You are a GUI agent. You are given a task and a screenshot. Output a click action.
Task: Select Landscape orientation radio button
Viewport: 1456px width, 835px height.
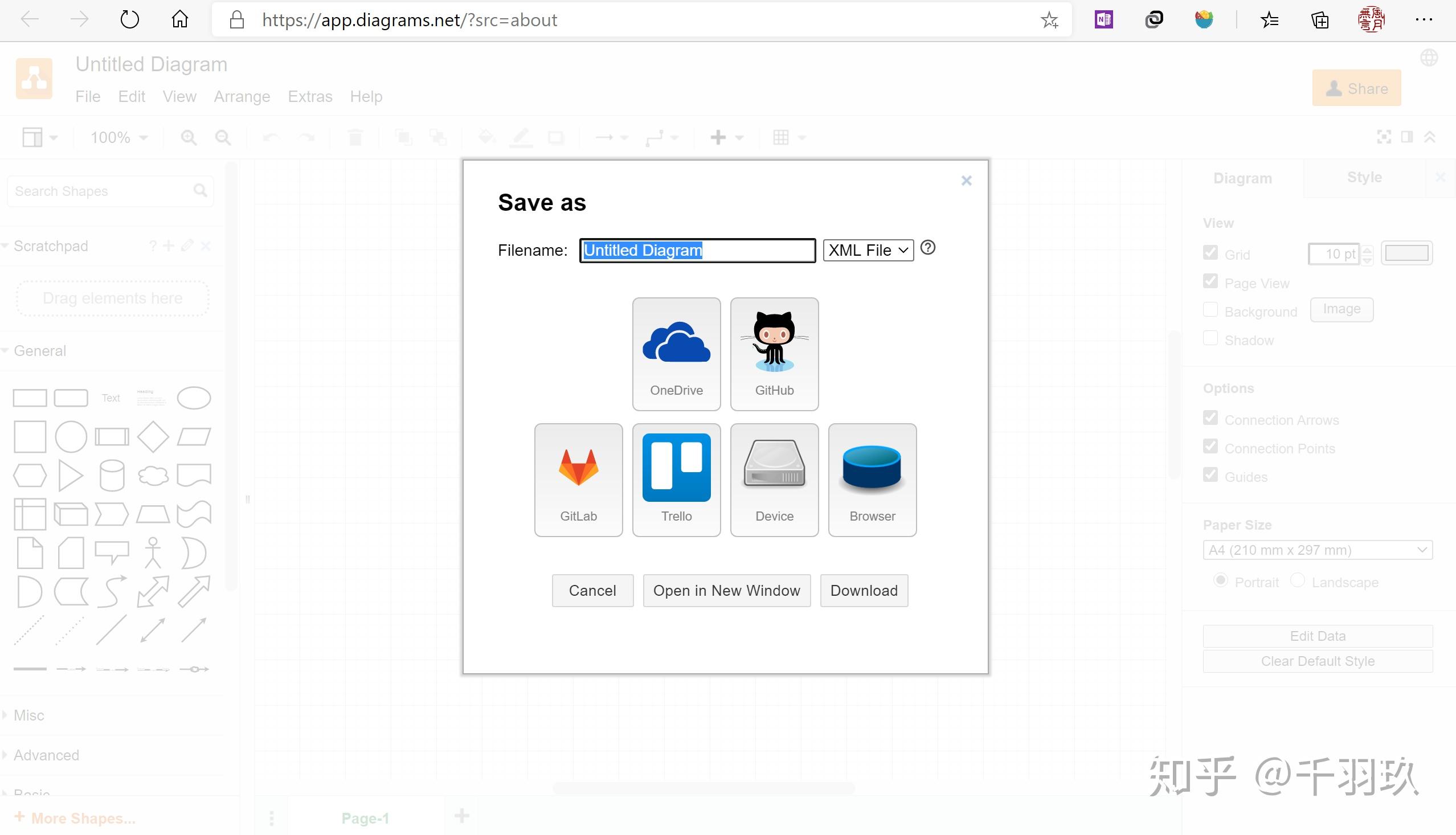coord(1297,580)
